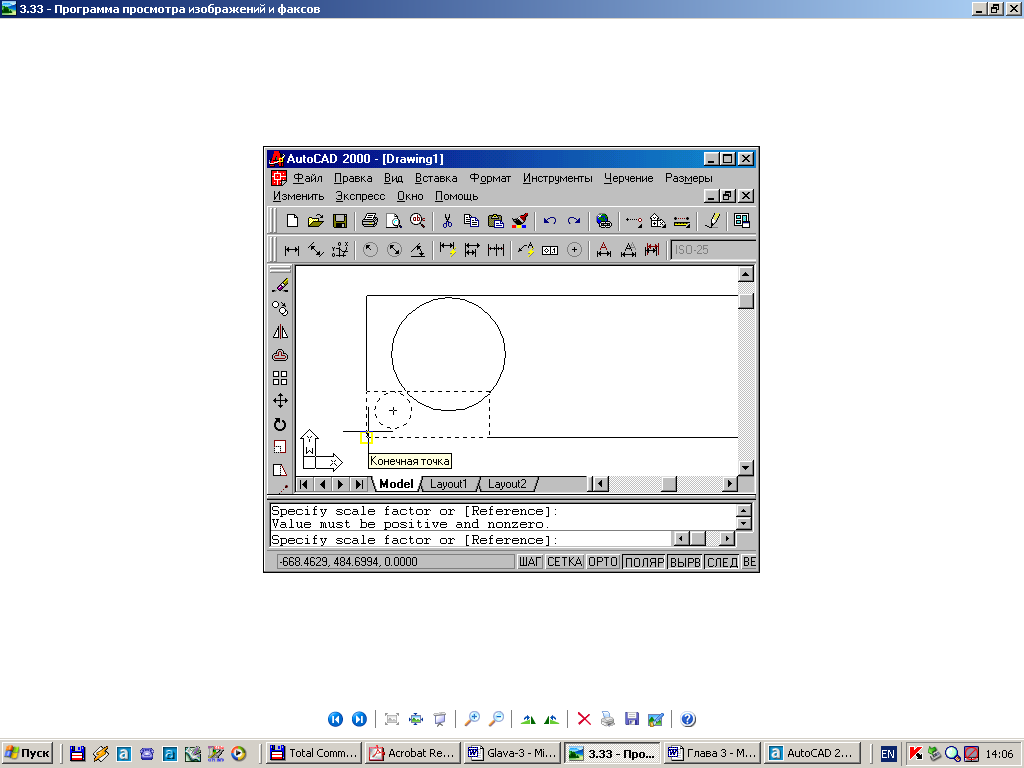This screenshot has width=1024, height=768.
Task: Click the Пуск start button
Action: tap(28, 753)
